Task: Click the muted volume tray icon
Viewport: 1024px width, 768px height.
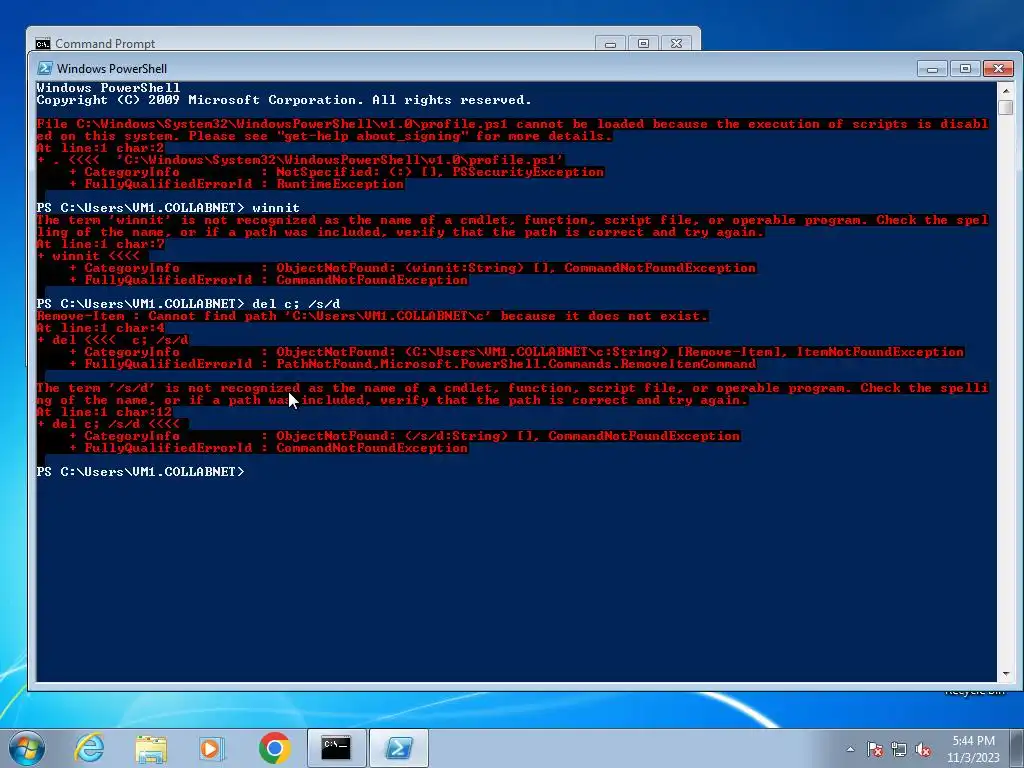Action: pyautogui.click(x=923, y=749)
